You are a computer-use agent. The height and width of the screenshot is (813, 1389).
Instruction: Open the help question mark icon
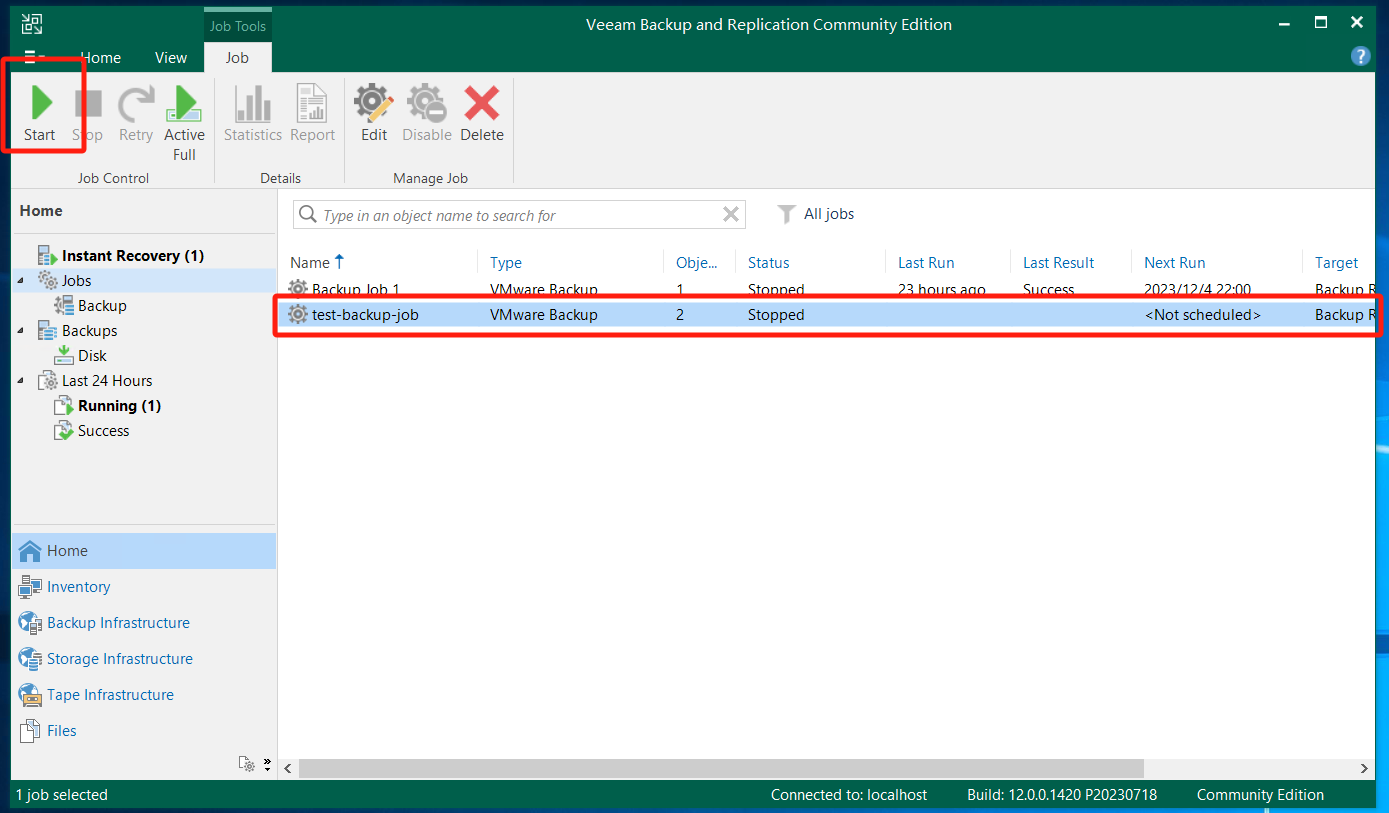1360,56
